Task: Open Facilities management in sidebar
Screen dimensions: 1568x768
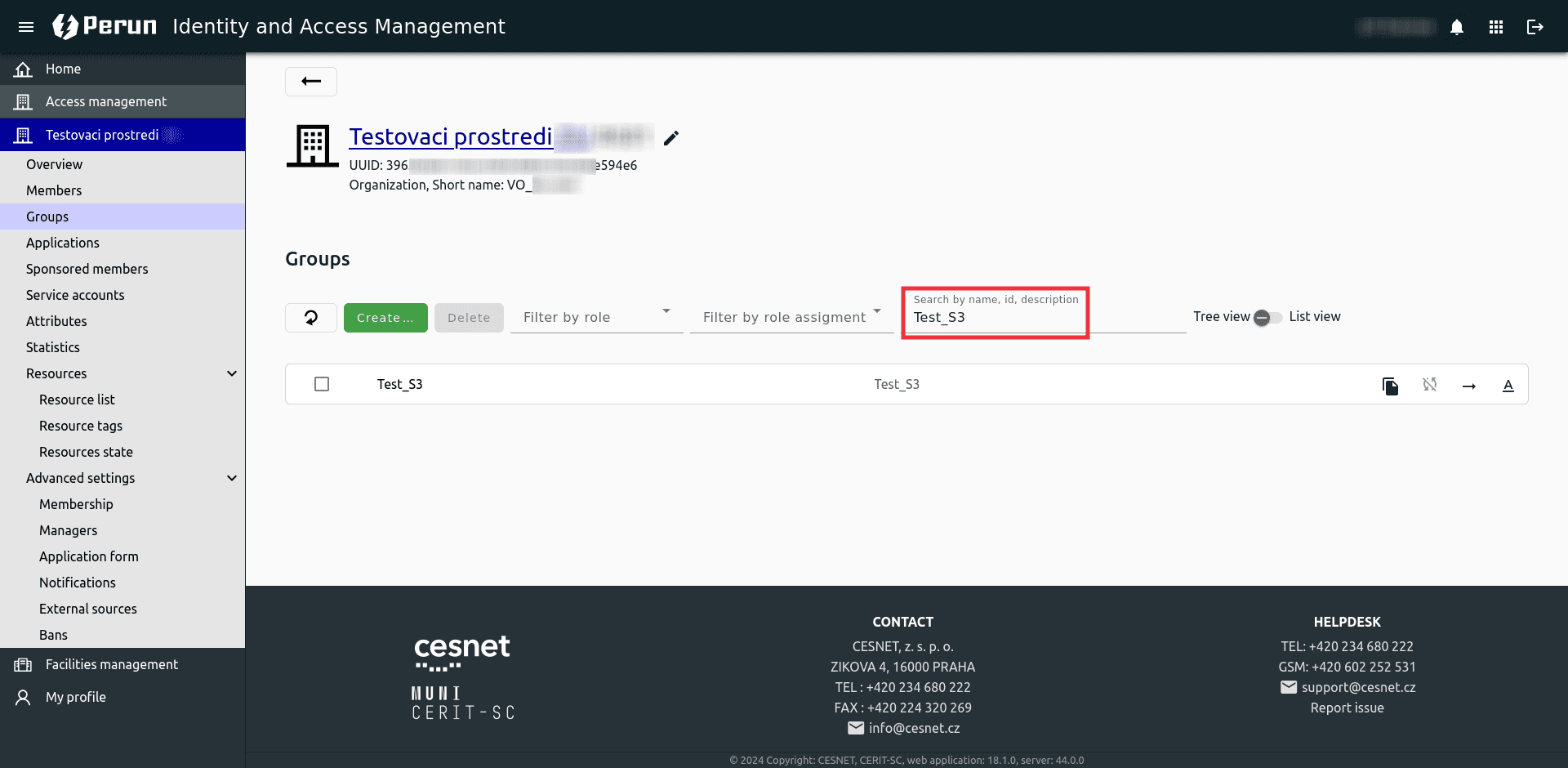Action: (x=111, y=664)
